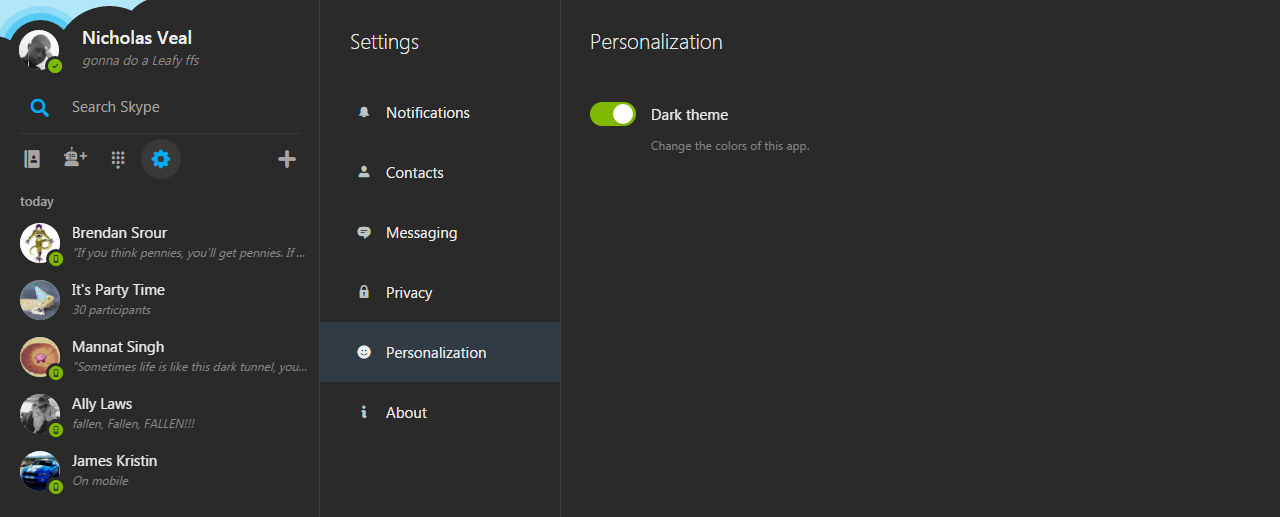Open the It's Party Time group
Image resolution: width=1280 pixels, height=517 pixels.
(x=160, y=300)
